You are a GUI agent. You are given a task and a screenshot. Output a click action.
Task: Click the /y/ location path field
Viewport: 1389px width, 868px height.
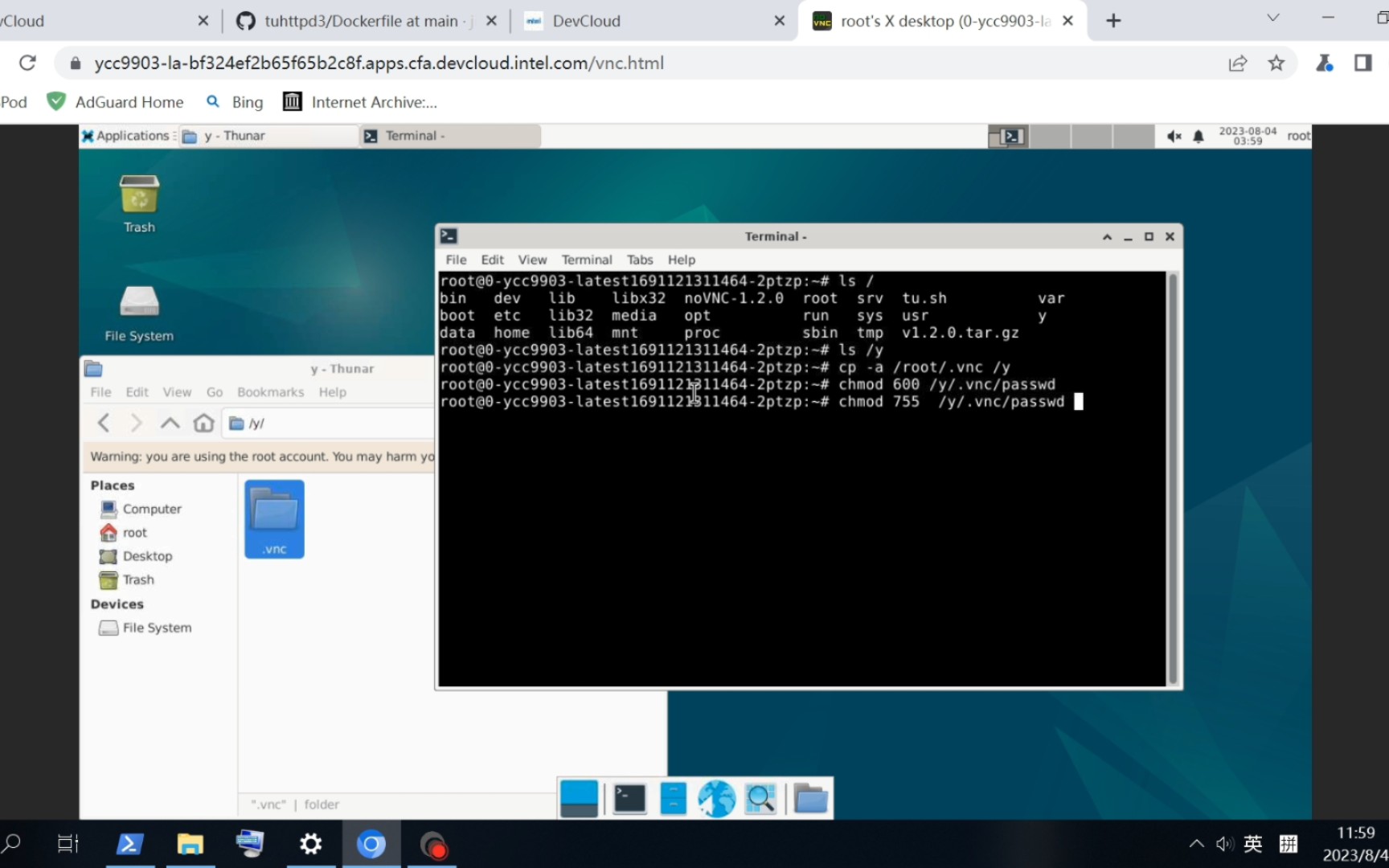click(330, 424)
